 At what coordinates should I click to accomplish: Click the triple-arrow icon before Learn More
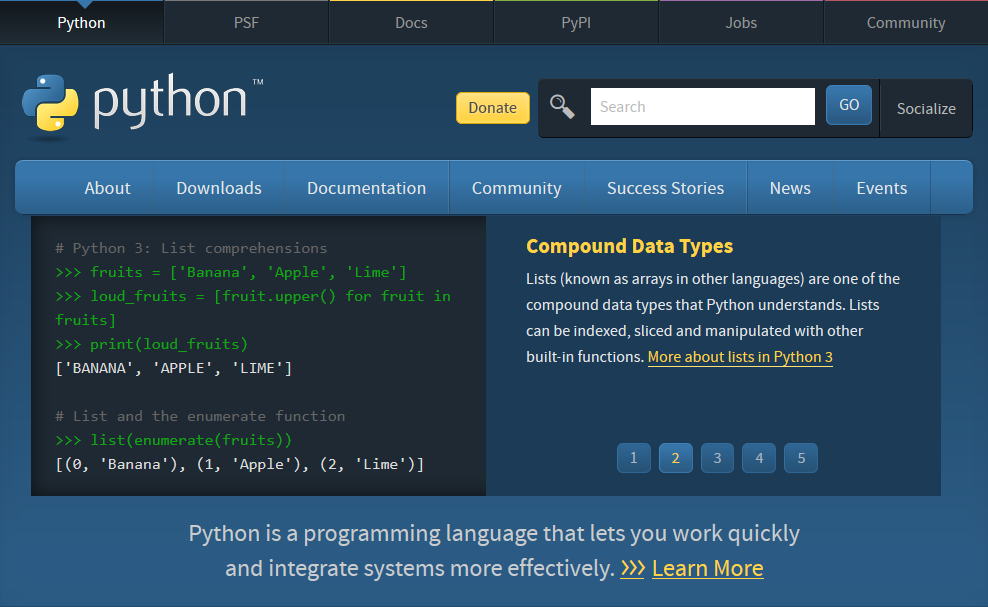click(633, 568)
